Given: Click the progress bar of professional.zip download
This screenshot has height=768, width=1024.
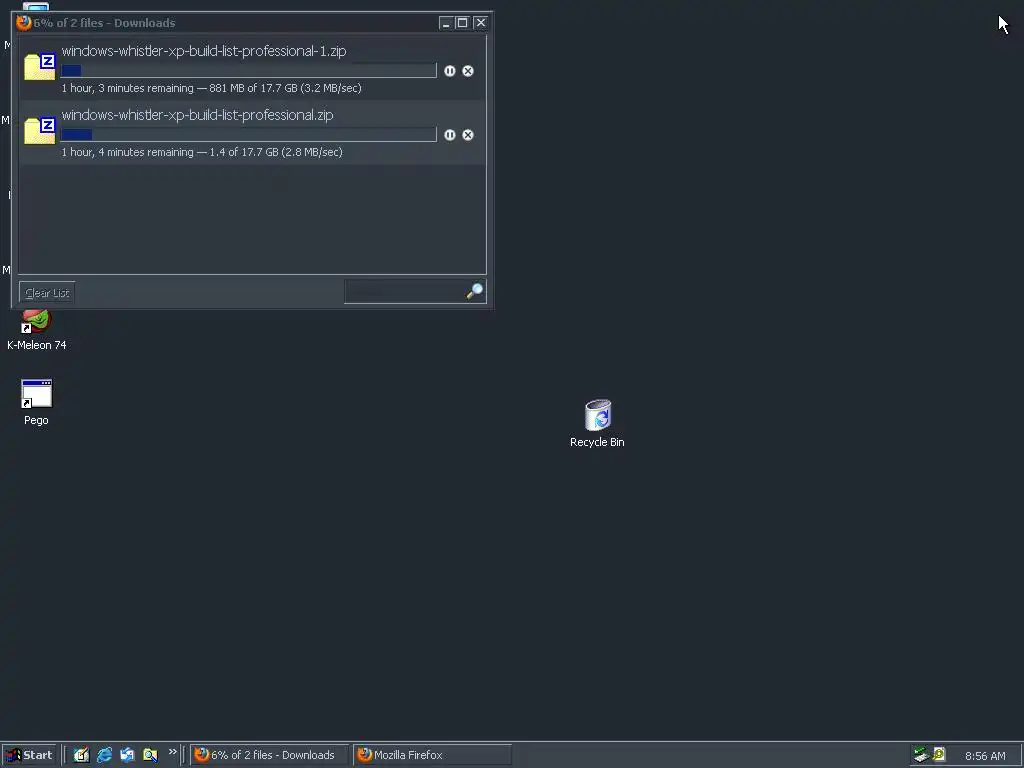Looking at the screenshot, I should 248,135.
